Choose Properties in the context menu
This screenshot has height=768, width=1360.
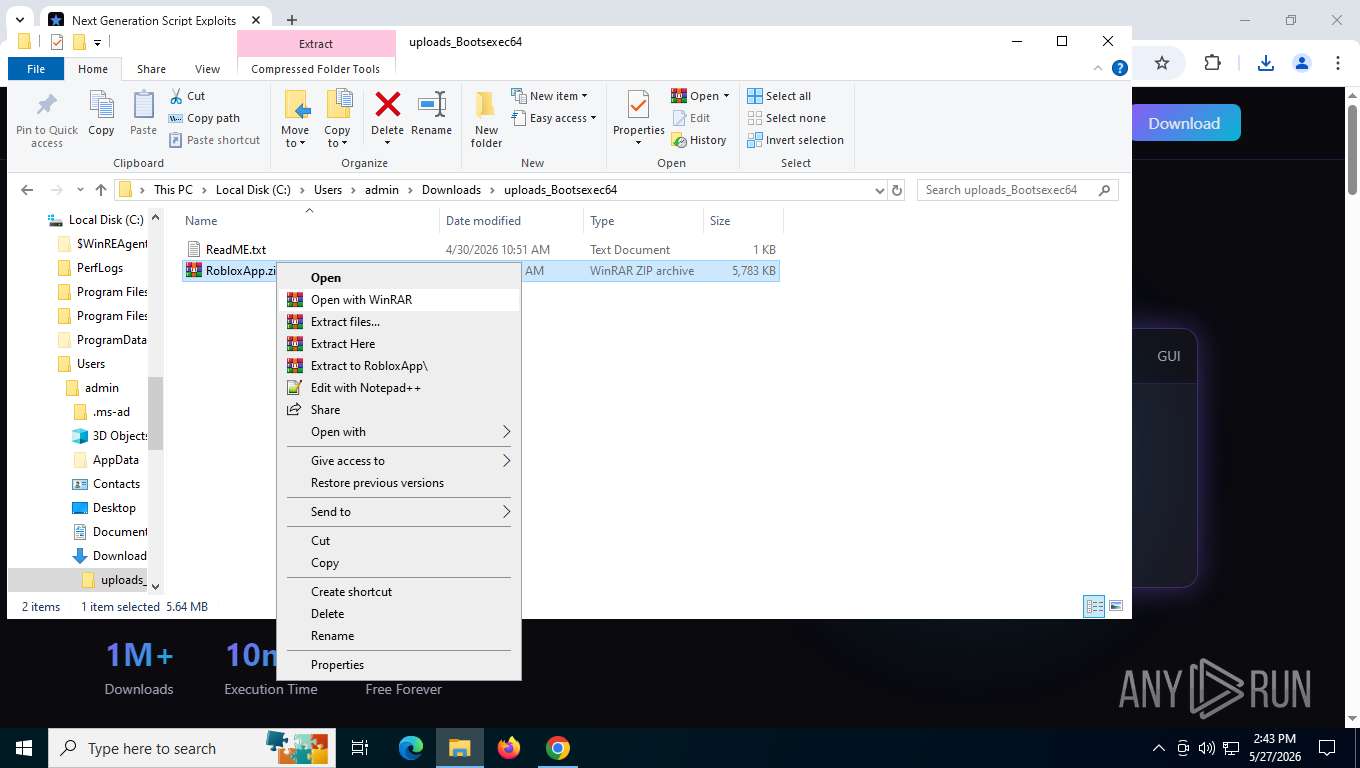(x=398, y=665)
